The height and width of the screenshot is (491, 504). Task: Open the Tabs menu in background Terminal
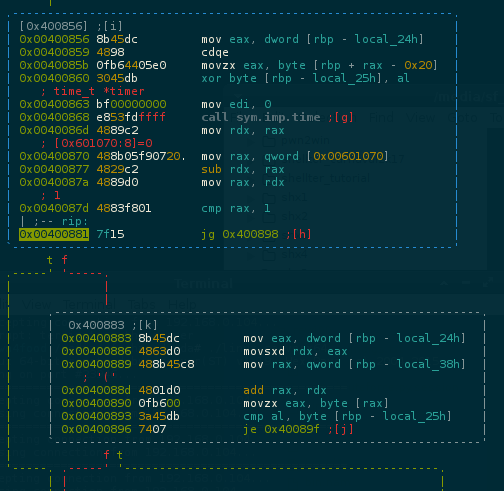point(142,304)
